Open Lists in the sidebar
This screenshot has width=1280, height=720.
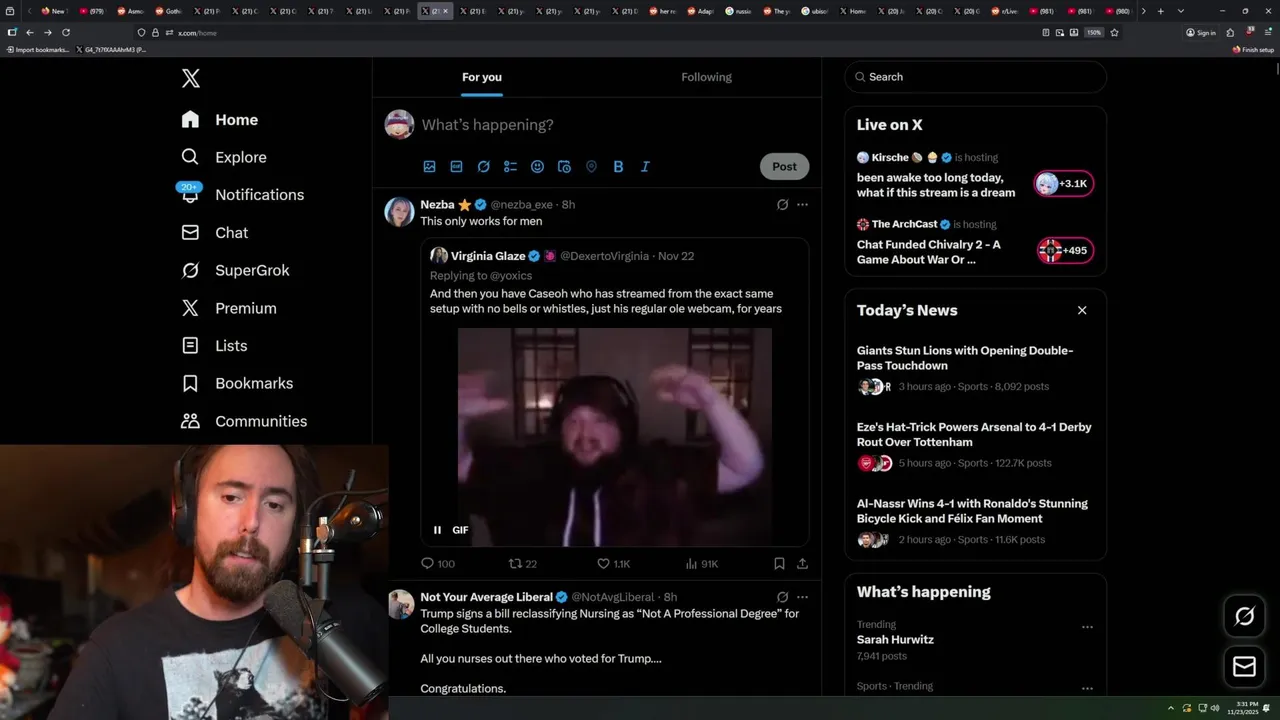tap(213, 346)
